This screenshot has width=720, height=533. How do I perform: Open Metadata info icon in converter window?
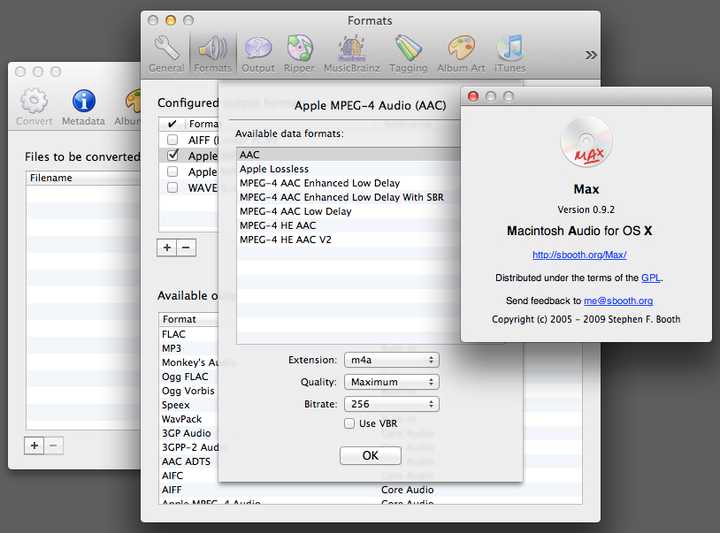tap(84, 107)
